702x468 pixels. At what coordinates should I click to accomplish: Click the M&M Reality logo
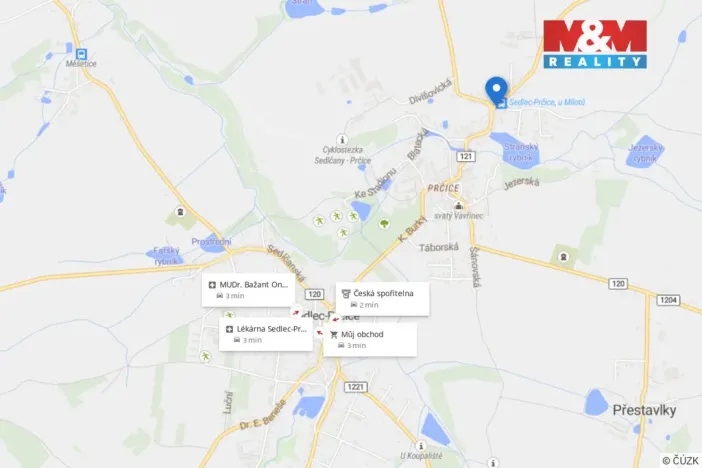(x=595, y=44)
